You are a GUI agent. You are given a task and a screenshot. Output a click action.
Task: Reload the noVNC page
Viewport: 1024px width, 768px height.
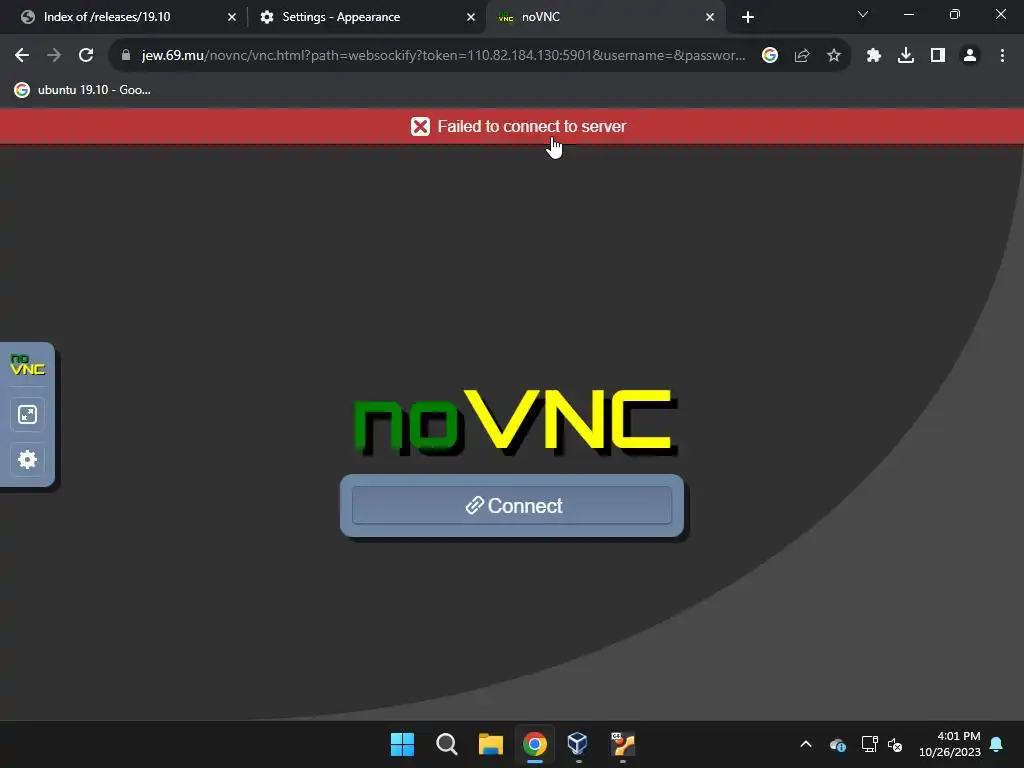(86, 56)
